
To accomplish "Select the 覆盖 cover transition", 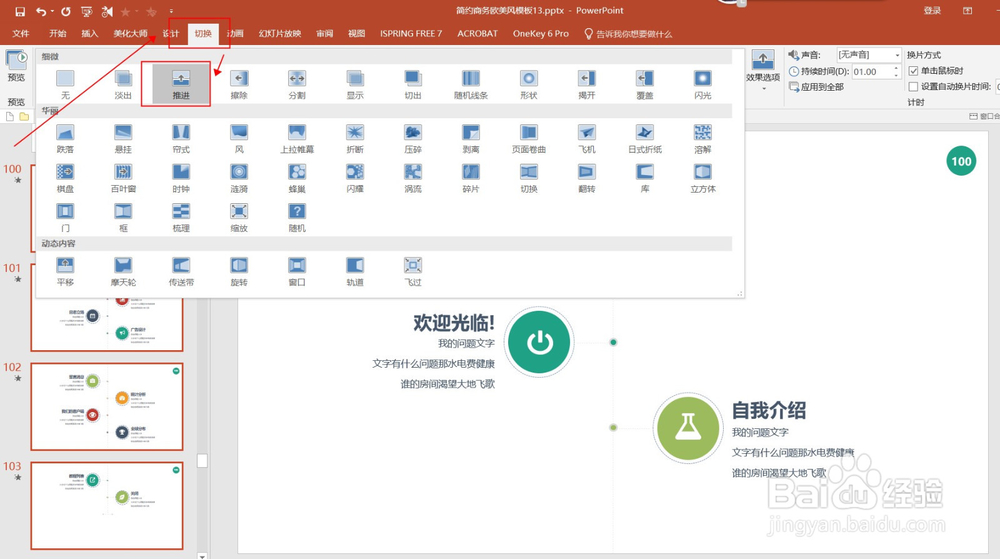I will click(x=645, y=84).
